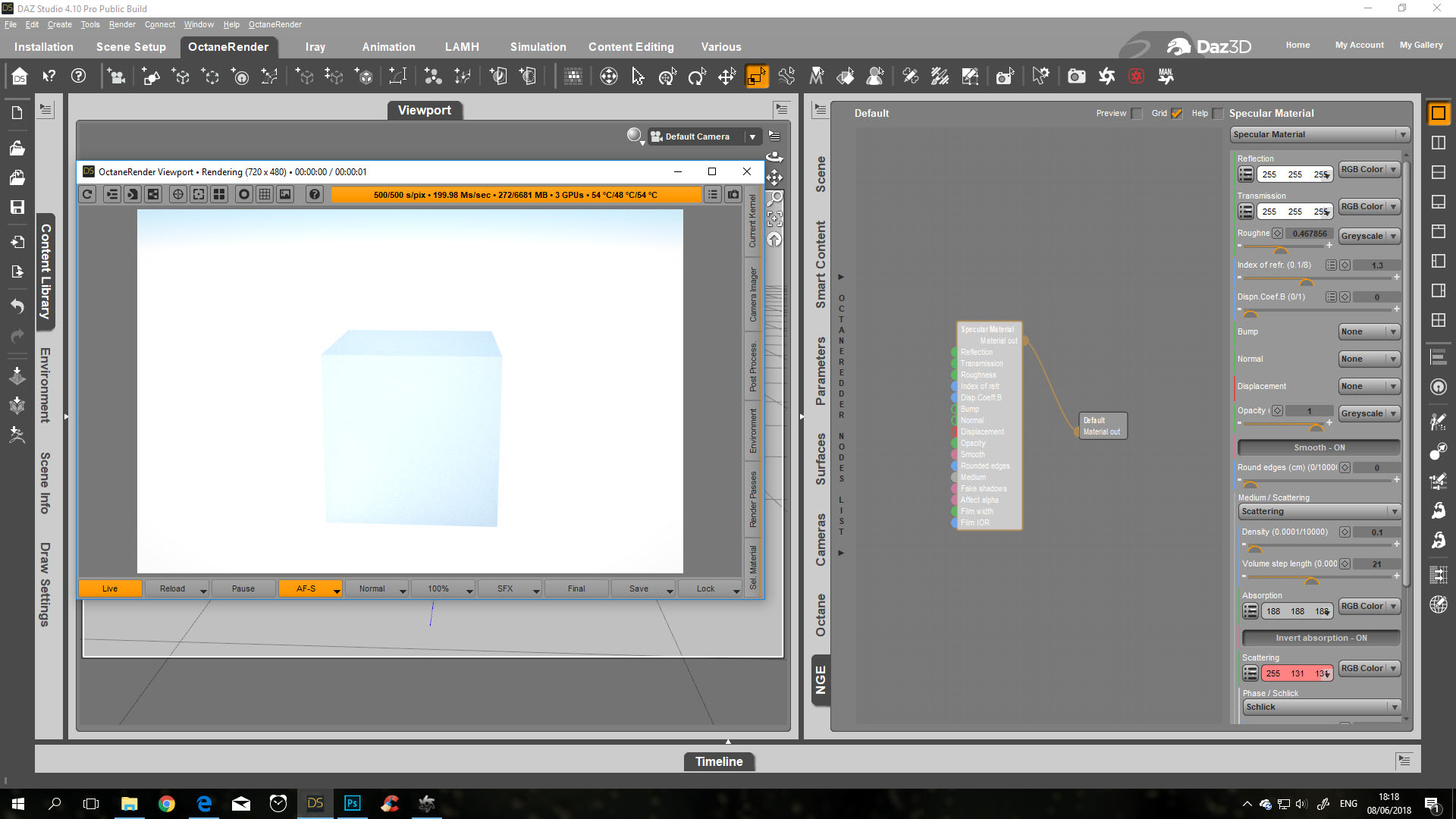Viewport: 1456px width, 819px height.
Task: Click the Pause button in render viewport
Action: pos(243,588)
